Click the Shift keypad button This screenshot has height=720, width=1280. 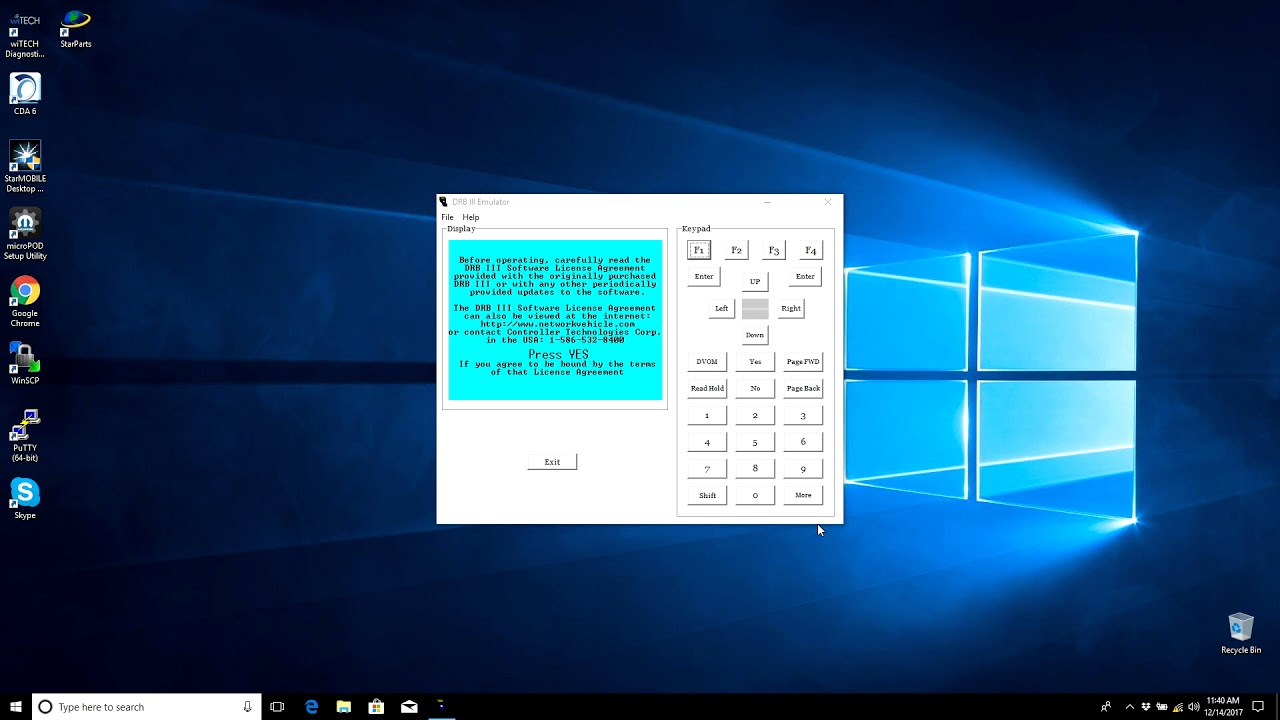707,495
